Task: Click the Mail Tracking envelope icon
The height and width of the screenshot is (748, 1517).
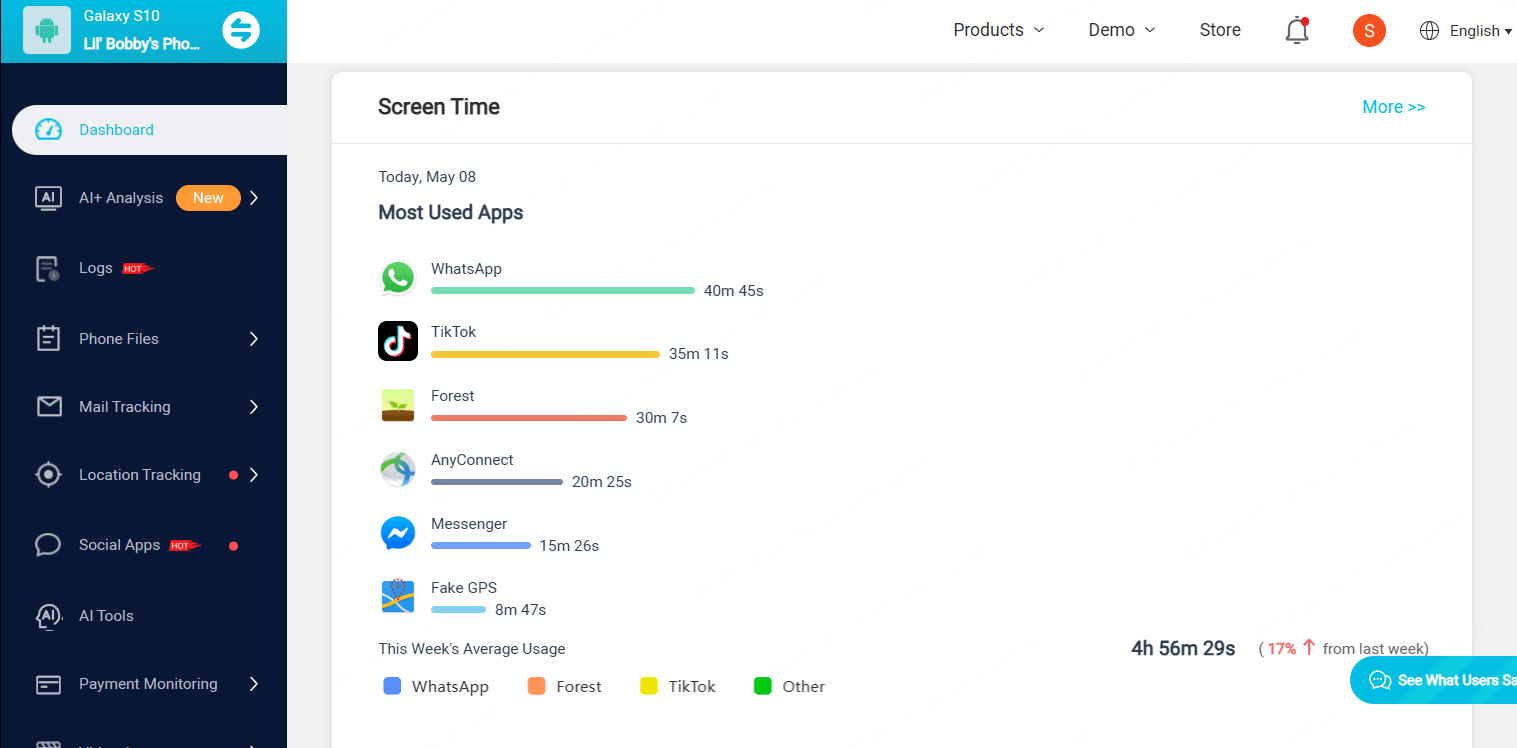Action: tap(48, 407)
